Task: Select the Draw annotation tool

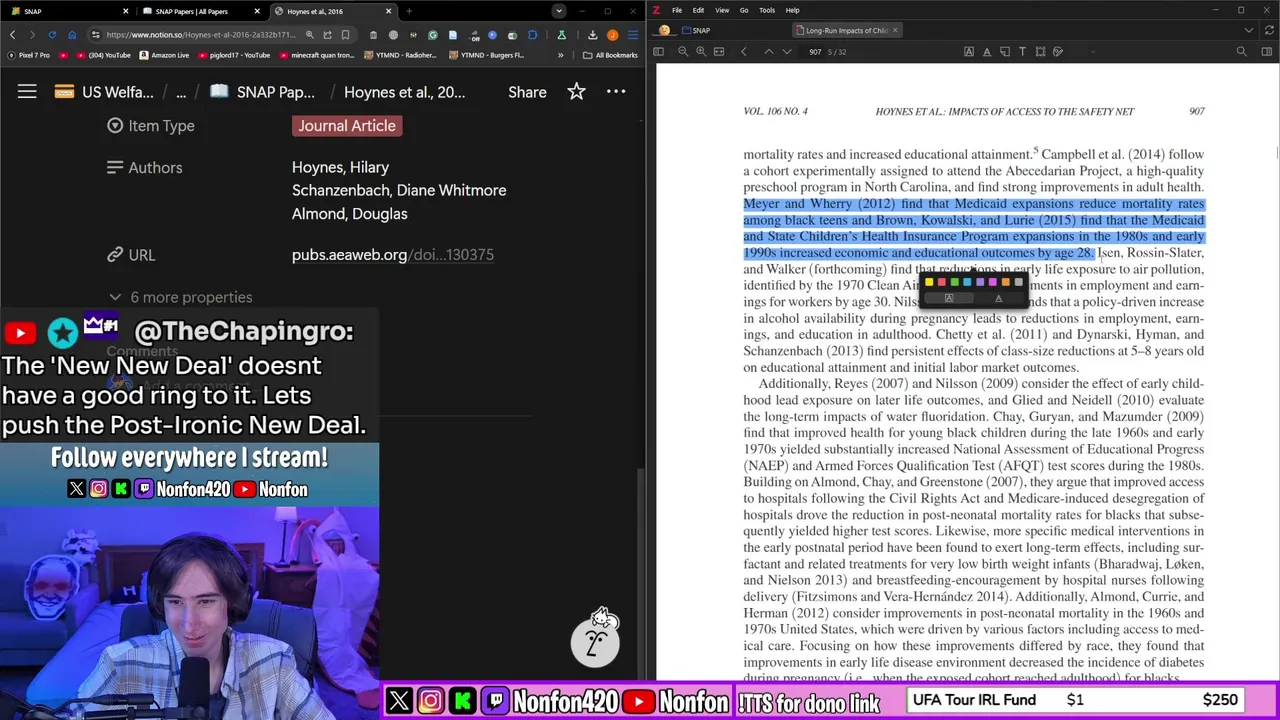Action: tap(1058, 51)
